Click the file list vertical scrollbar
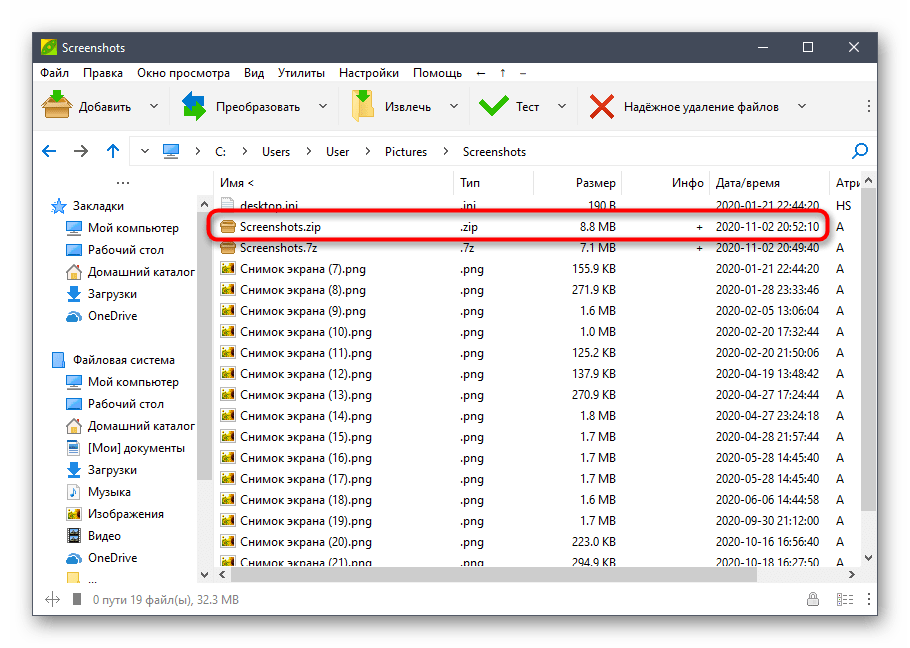This screenshot has width=910, height=648. [x=868, y=350]
